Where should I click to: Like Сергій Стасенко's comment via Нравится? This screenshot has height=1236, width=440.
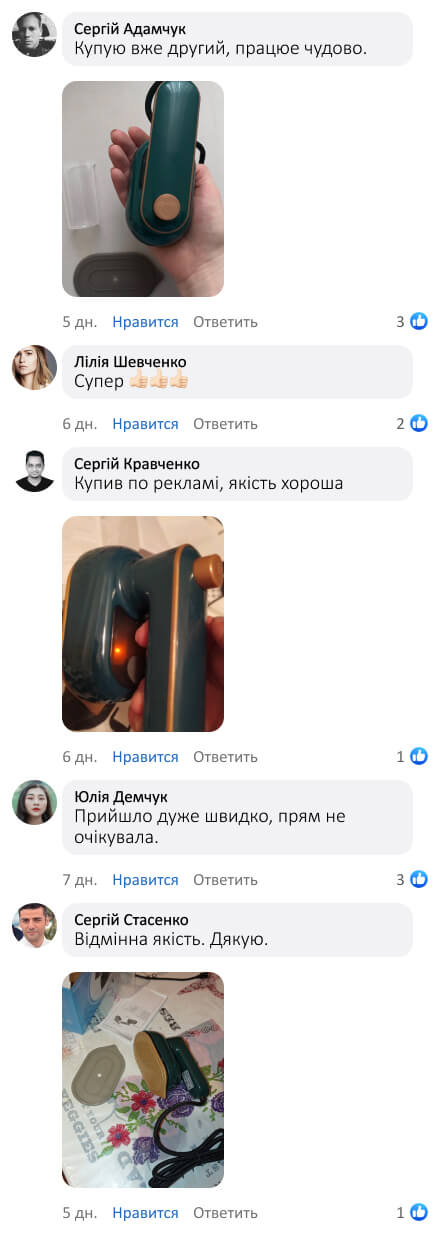[x=145, y=1213]
